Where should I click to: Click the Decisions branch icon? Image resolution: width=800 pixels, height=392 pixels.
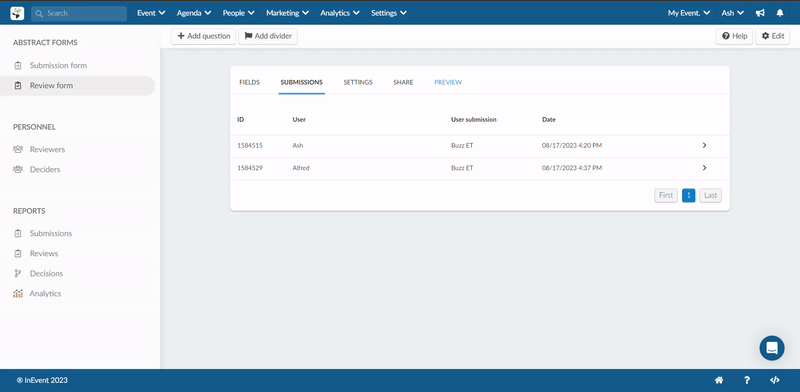pos(18,274)
